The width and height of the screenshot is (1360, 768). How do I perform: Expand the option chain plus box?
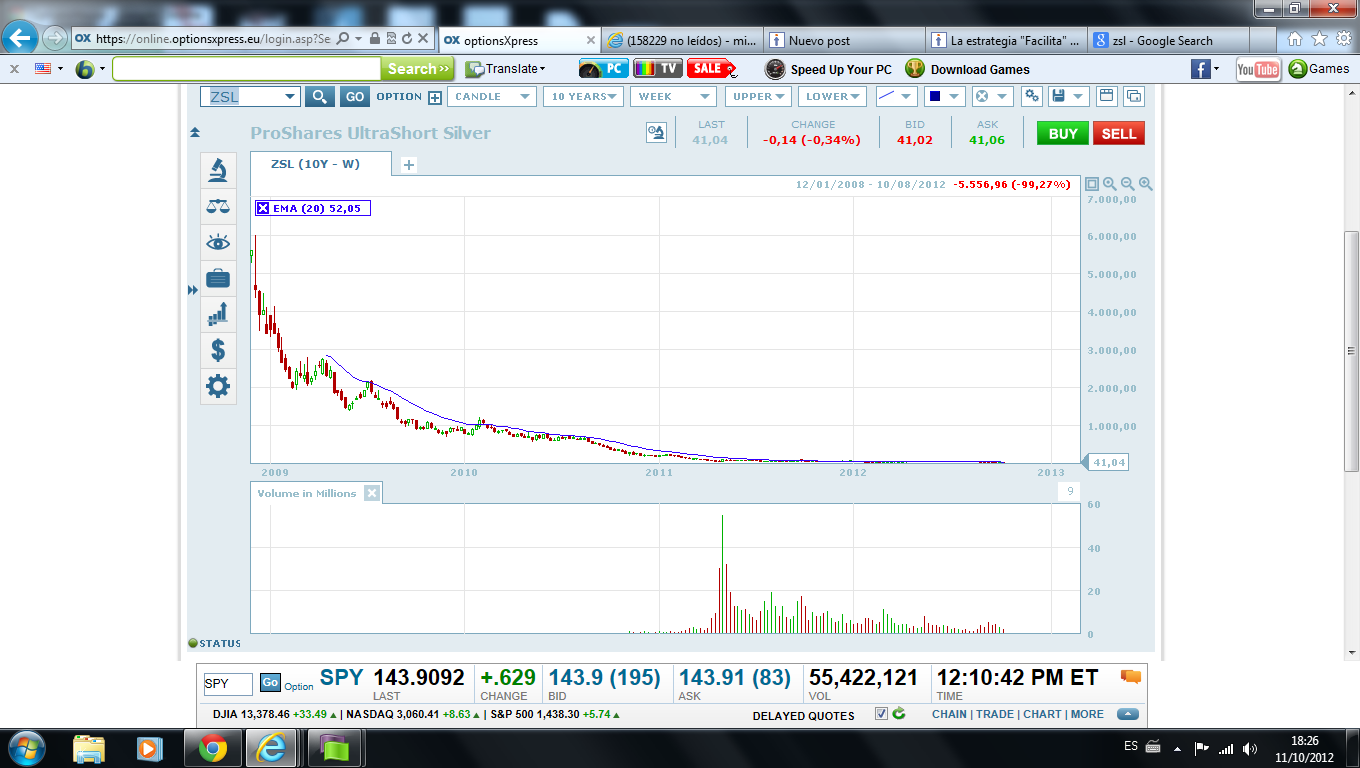pos(435,97)
